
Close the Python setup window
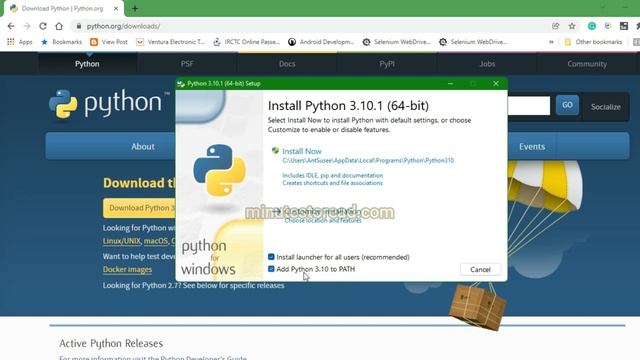pyautogui.click(x=496, y=84)
